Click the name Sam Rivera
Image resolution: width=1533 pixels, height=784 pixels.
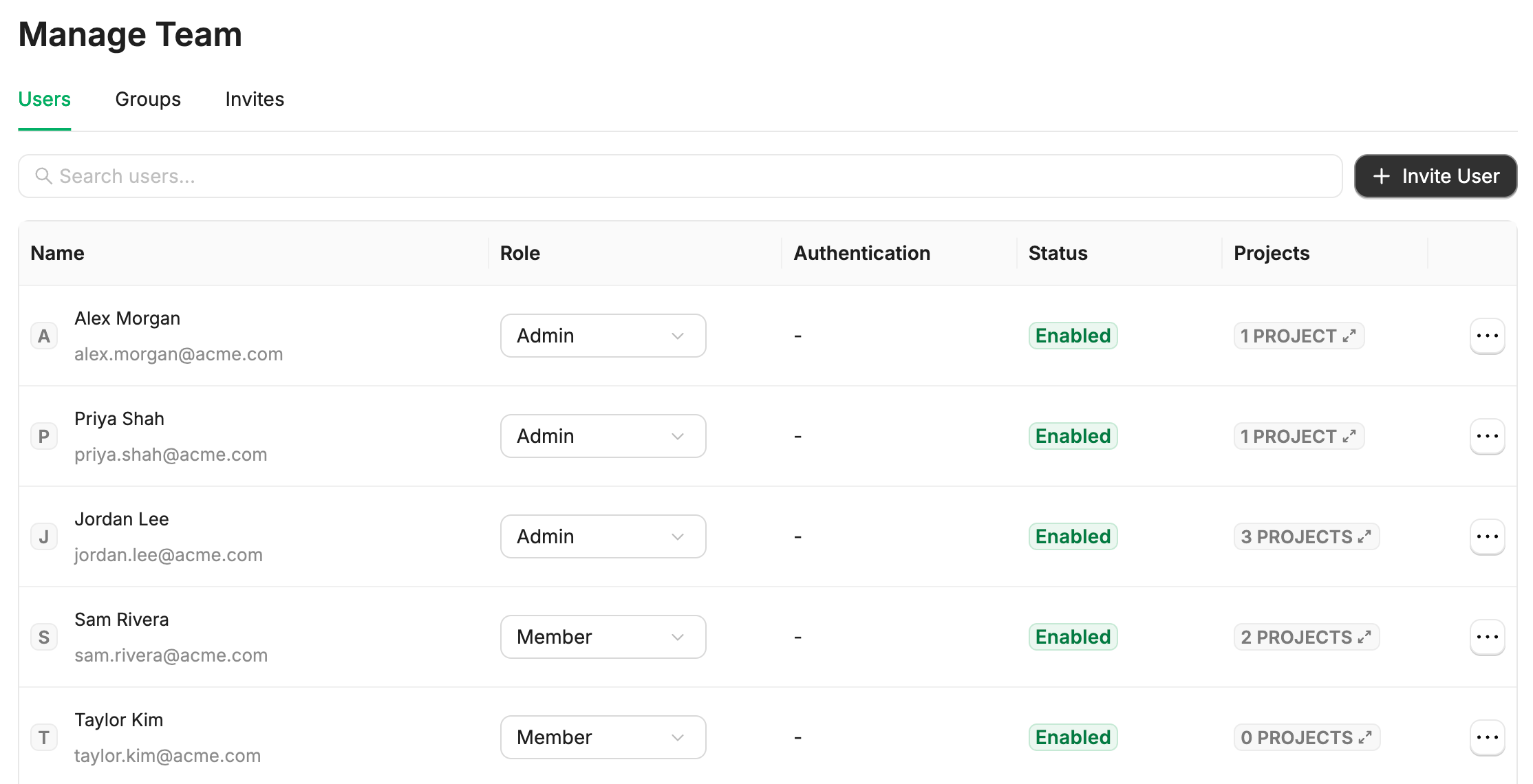click(121, 619)
